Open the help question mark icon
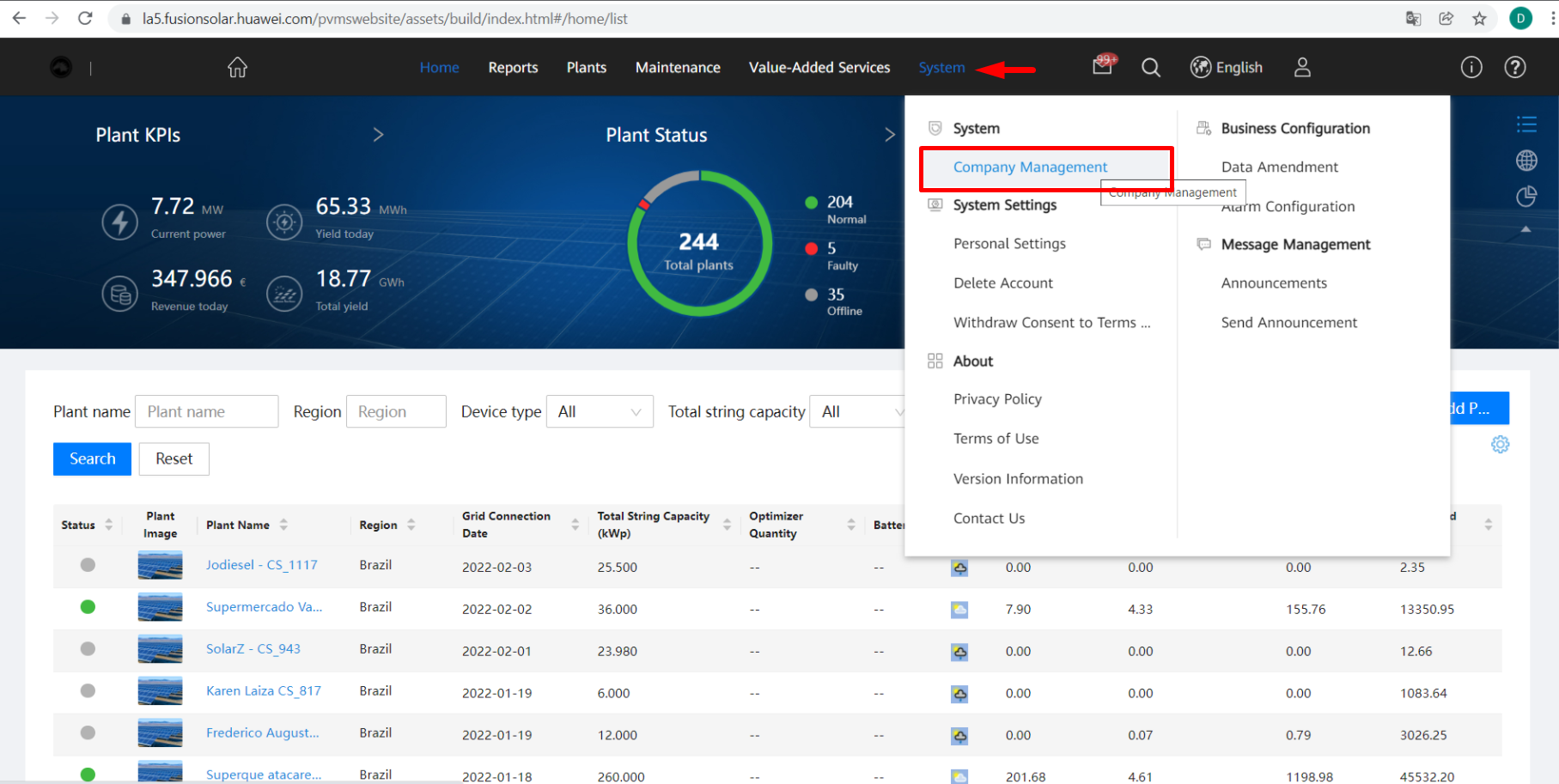The width and height of the screenshot is (1559, 784). tap(1515, 68)
